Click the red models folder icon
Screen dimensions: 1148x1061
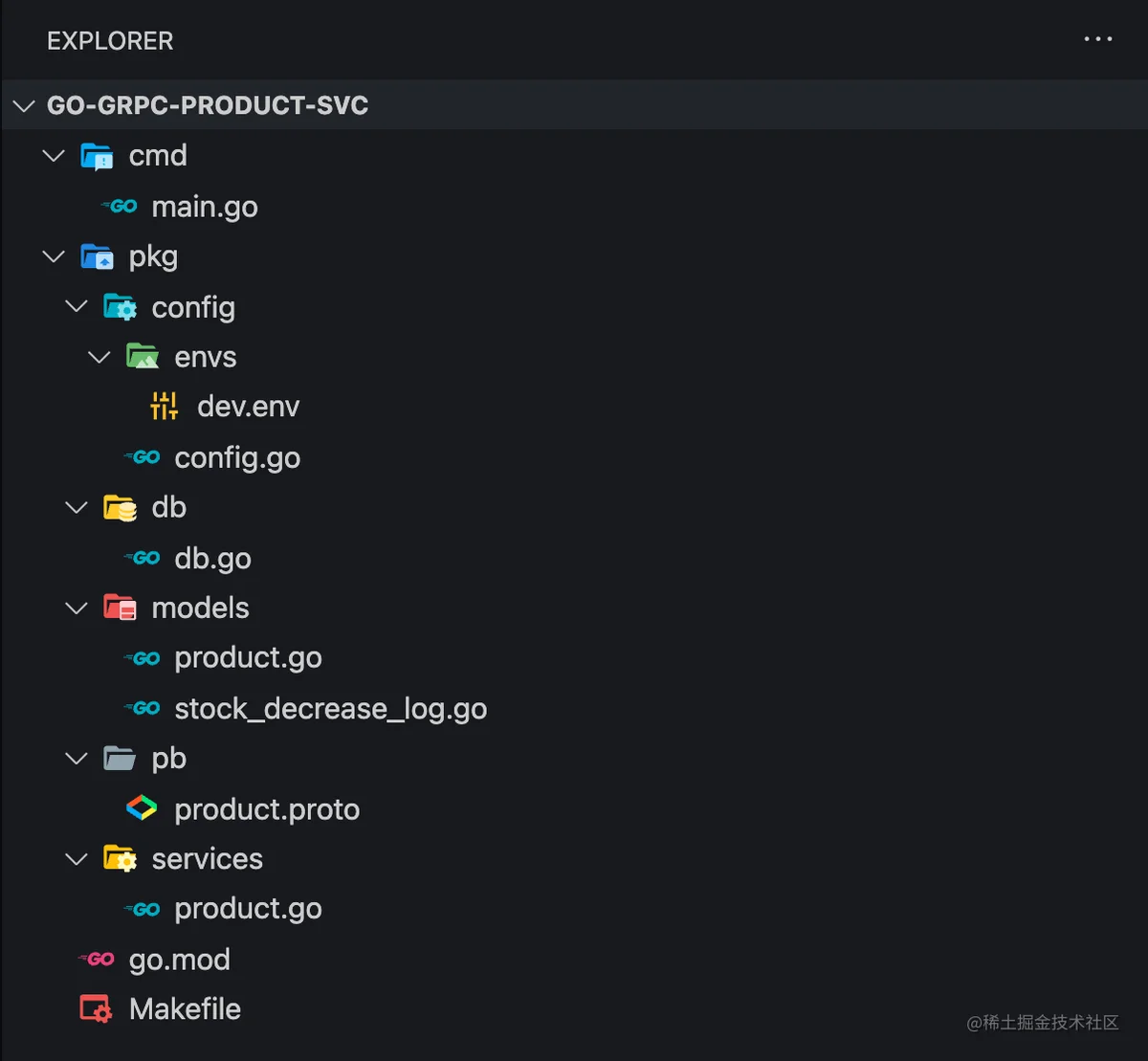click(120, 608)
